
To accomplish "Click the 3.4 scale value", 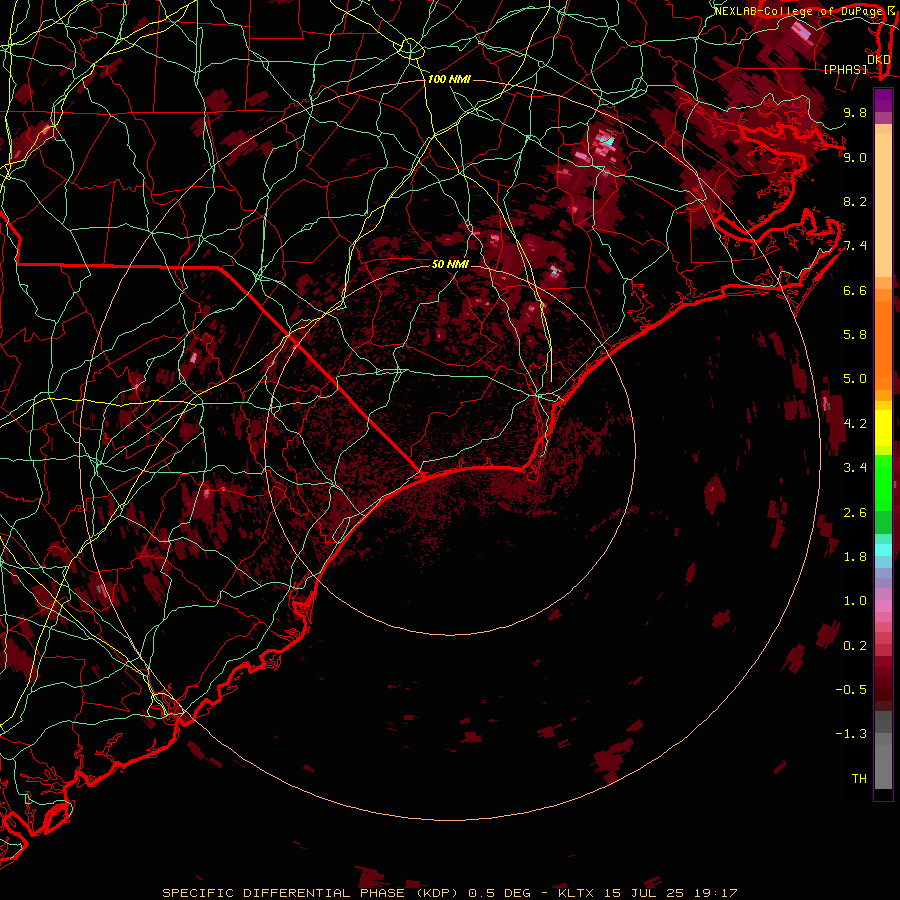I will (855, 468).
